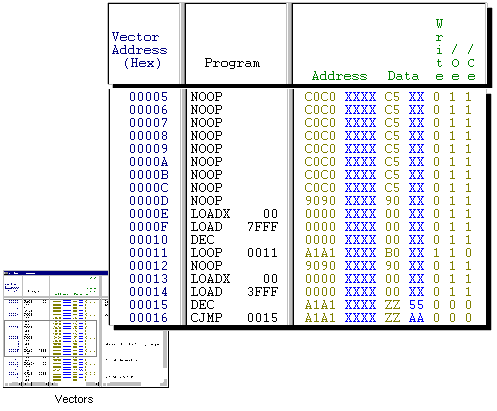Click the Data column header label
497x411 pixels.
pyautogui.click(x=403, y=76)
